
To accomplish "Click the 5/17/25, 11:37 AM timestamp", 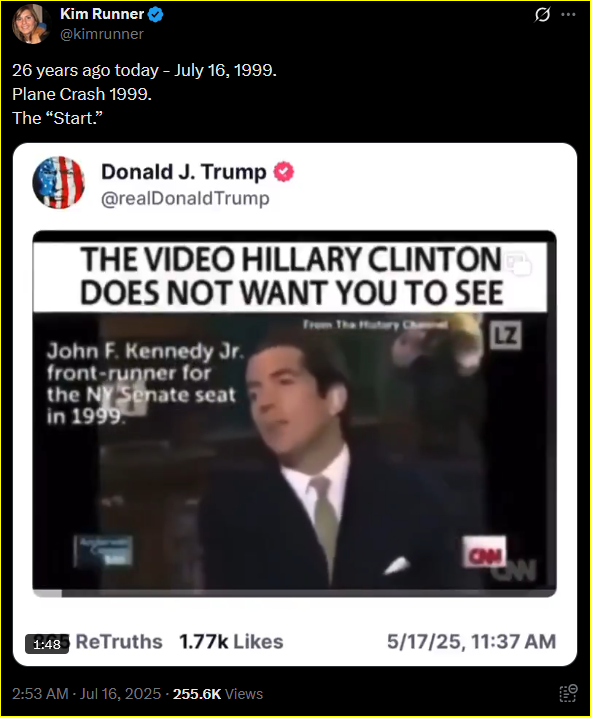I will point(471,642).
